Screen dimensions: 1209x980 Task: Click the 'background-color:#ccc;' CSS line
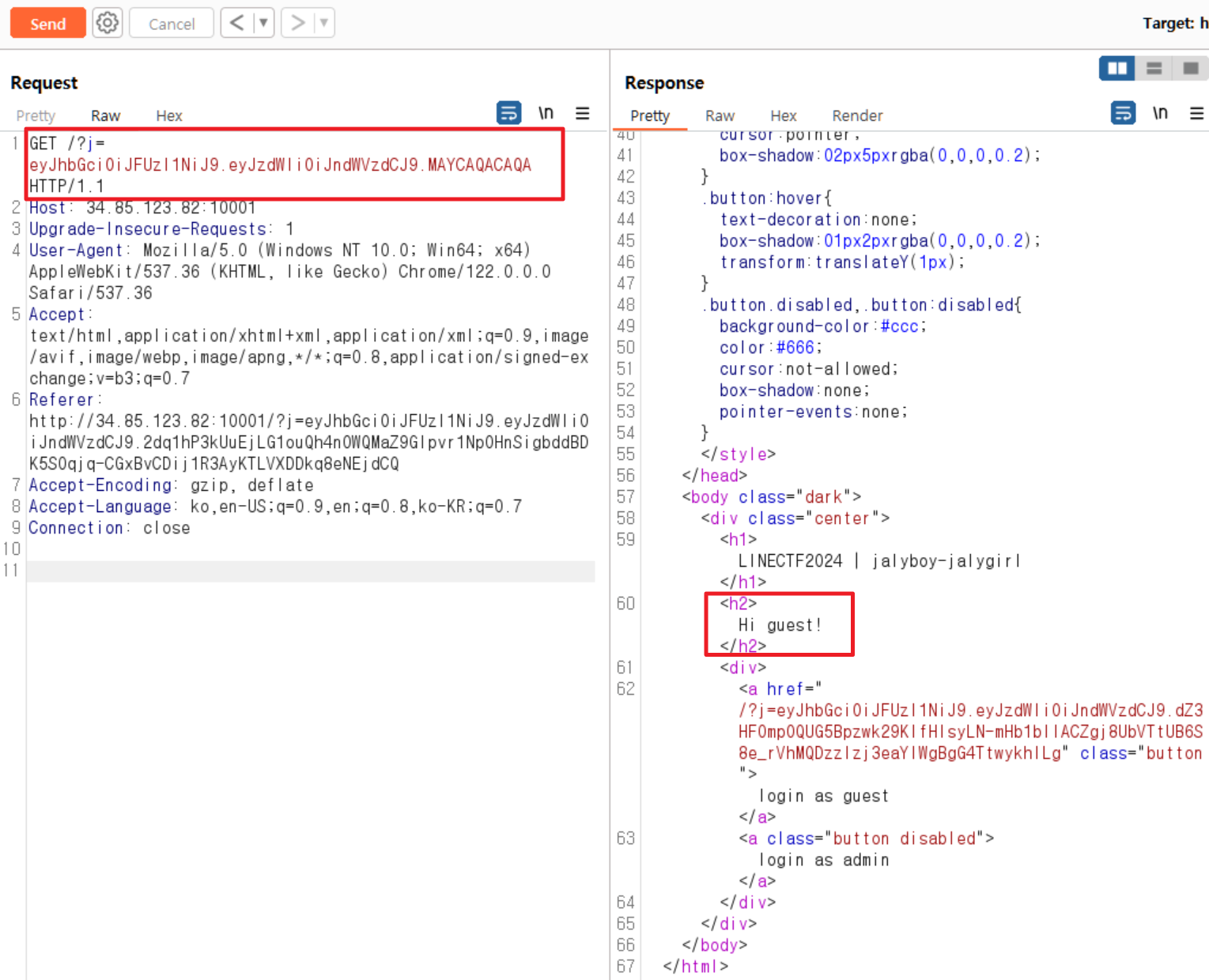[822, 326]
